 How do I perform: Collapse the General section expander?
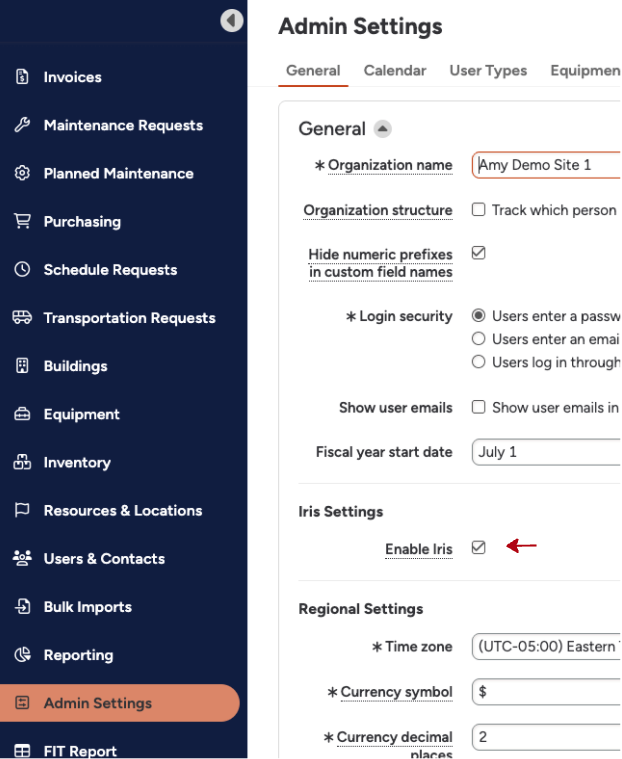click(383, 129)
